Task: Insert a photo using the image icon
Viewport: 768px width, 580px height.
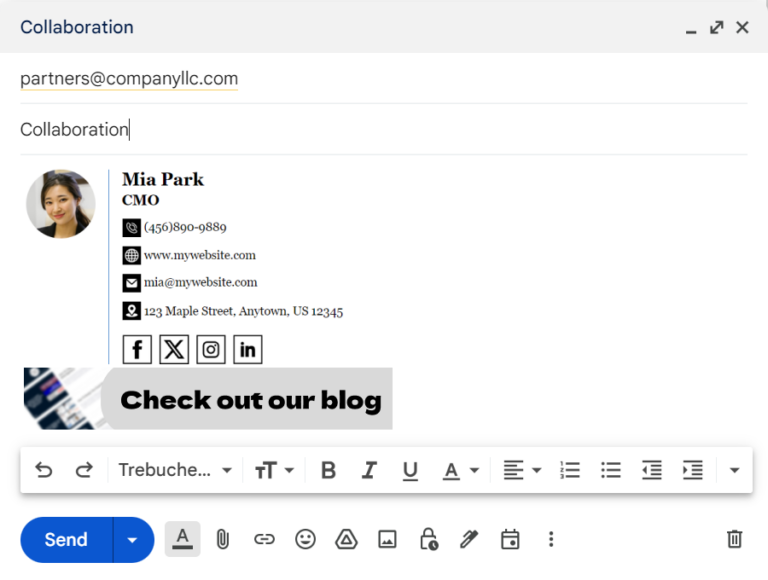Action: point(387,540)
